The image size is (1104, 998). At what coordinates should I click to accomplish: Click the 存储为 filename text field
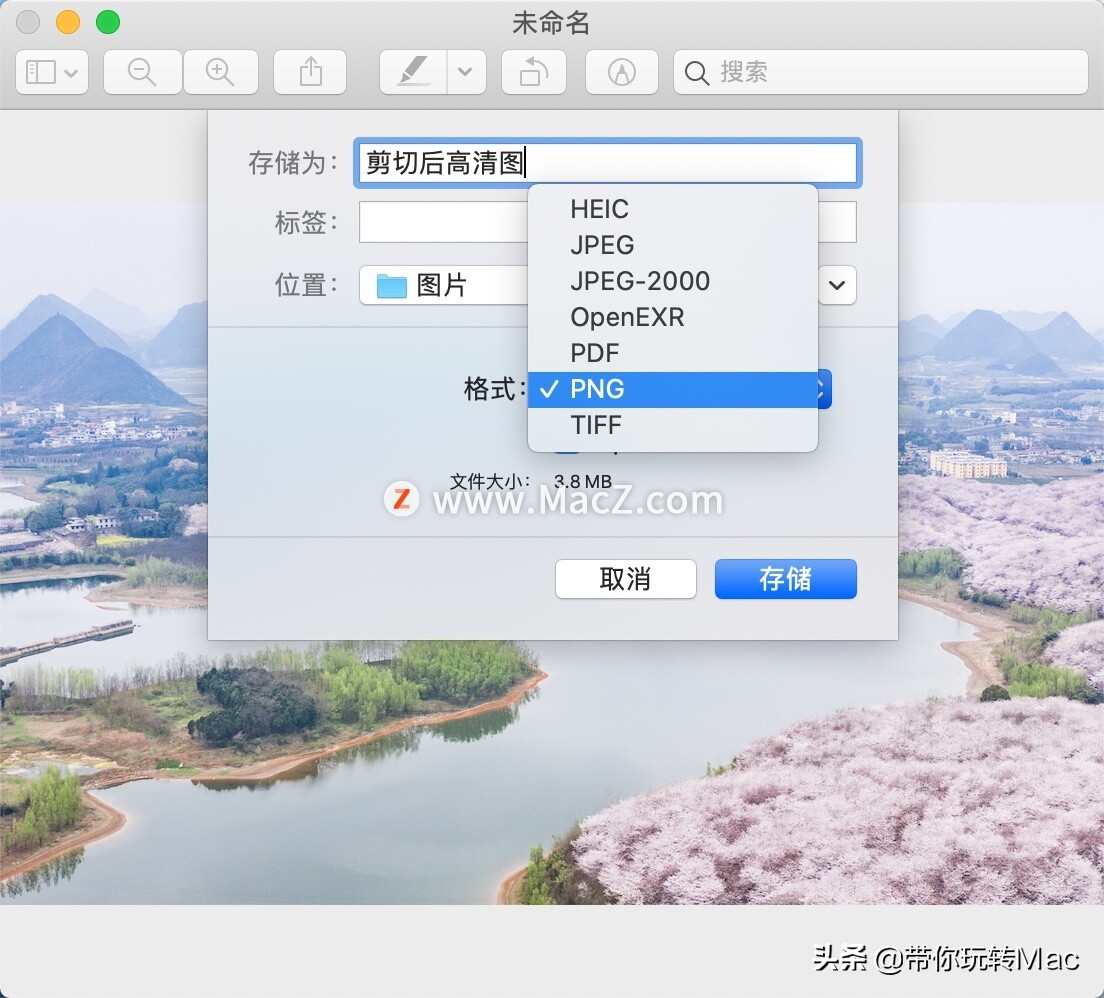[607, 163]
